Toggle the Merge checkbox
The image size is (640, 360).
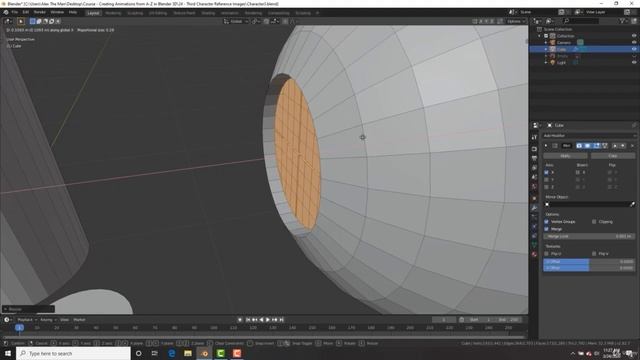coord(547,229)
